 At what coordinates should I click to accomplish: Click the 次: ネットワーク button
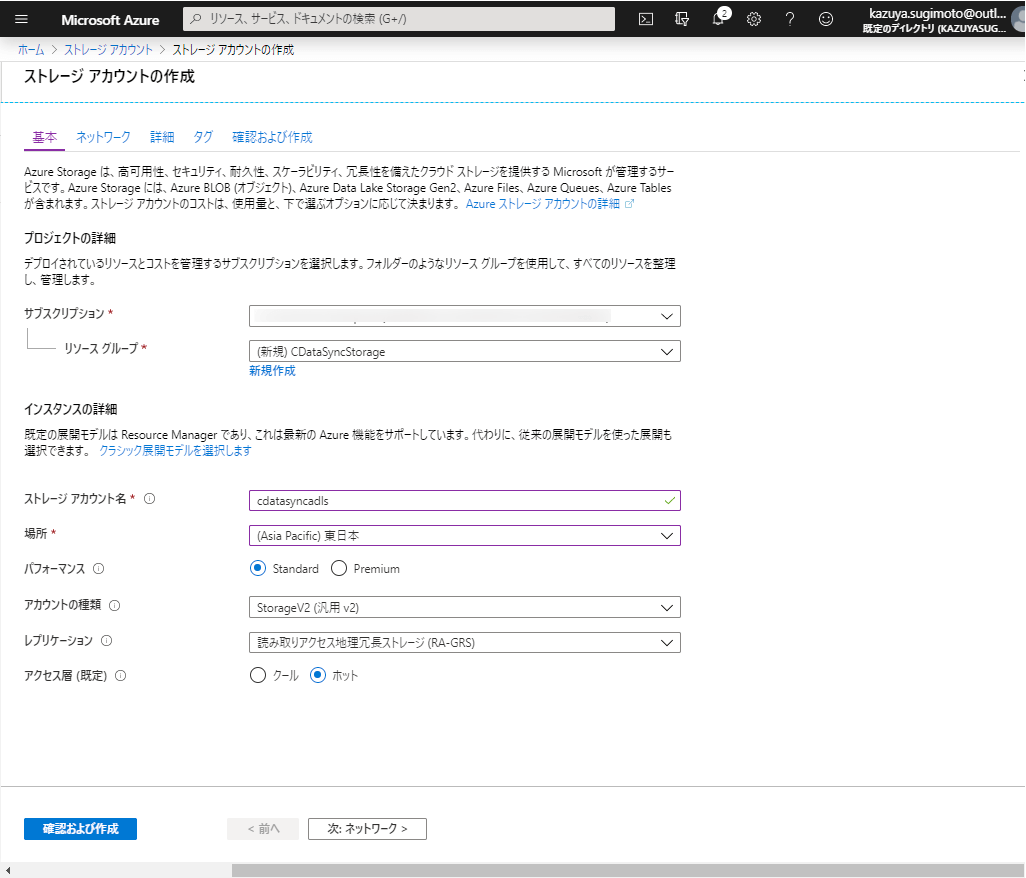(367, 829)
